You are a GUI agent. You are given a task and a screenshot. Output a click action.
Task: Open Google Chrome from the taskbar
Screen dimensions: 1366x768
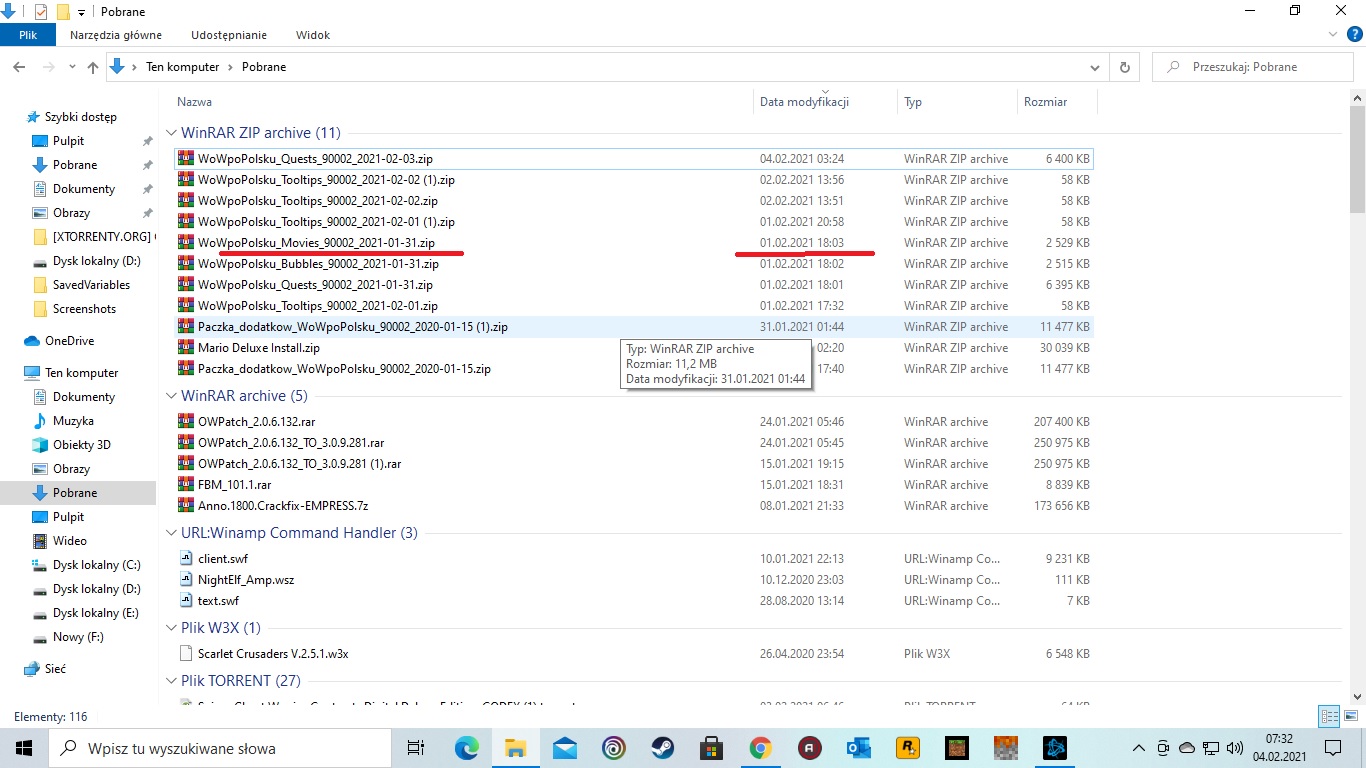tap(760, 748)
